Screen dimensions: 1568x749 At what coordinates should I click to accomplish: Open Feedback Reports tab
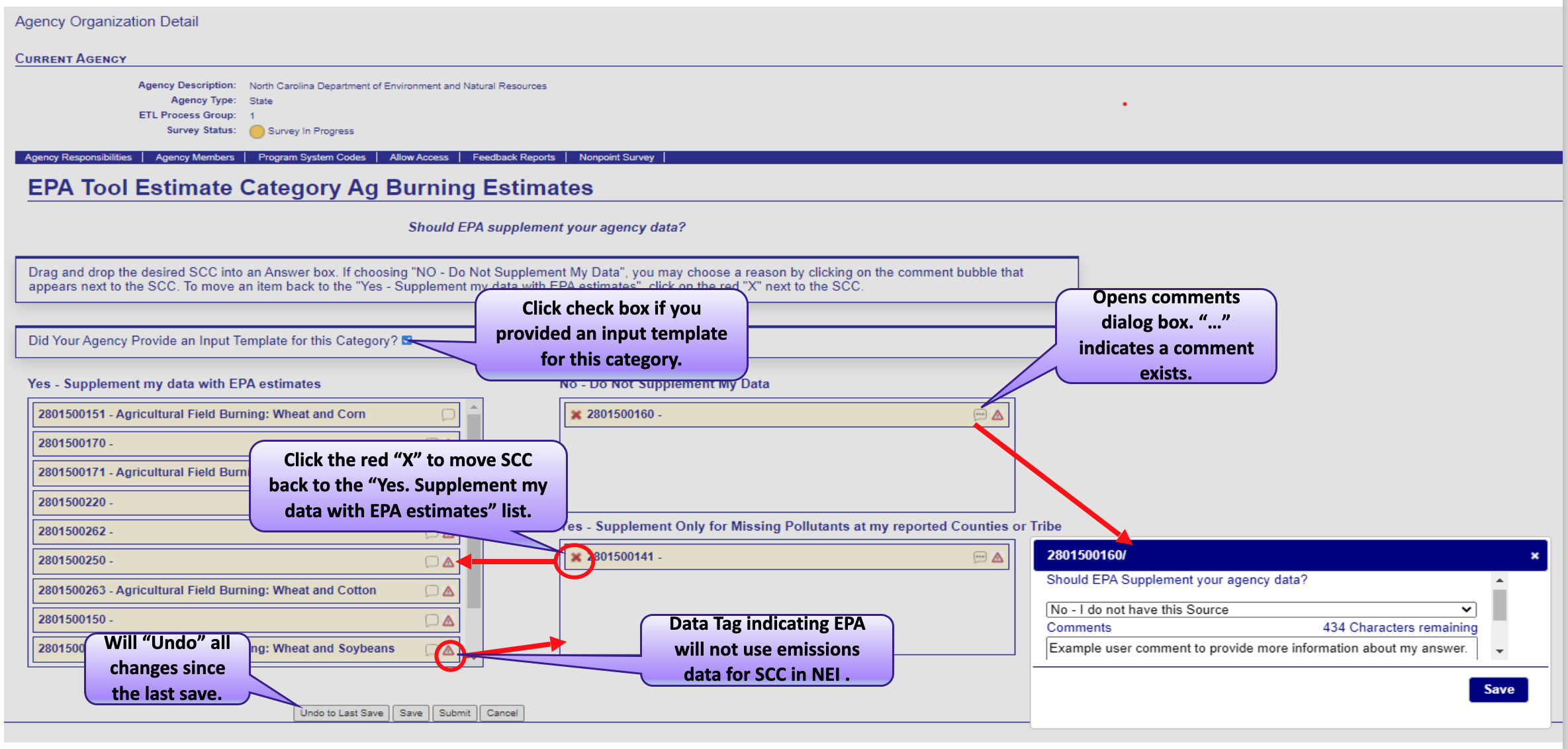click(x=514, y=157)
